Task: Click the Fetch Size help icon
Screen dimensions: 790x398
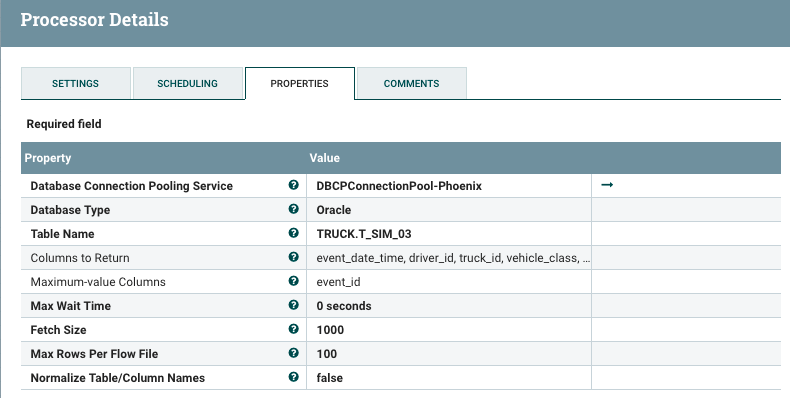Action: tap(294, 329)
